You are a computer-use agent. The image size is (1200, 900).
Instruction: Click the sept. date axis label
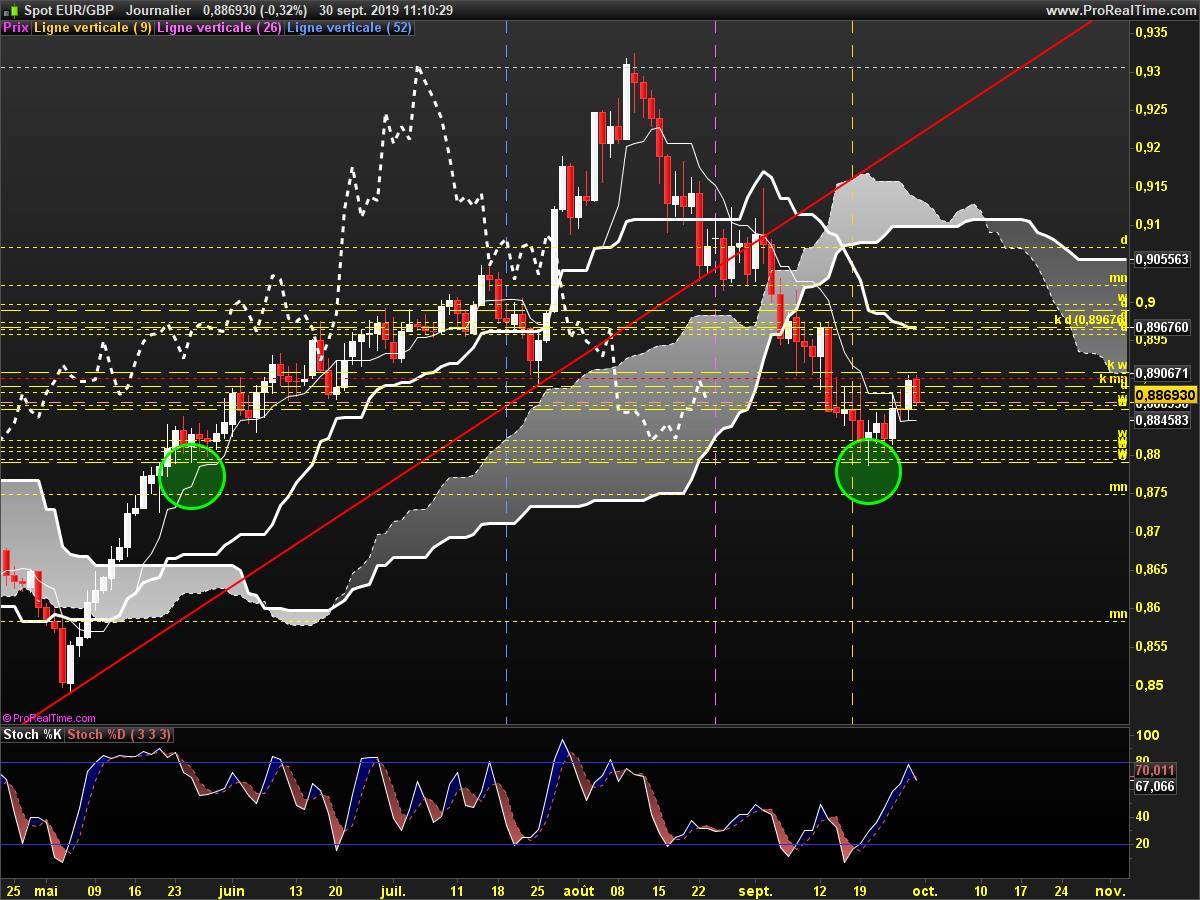(756, 889)
